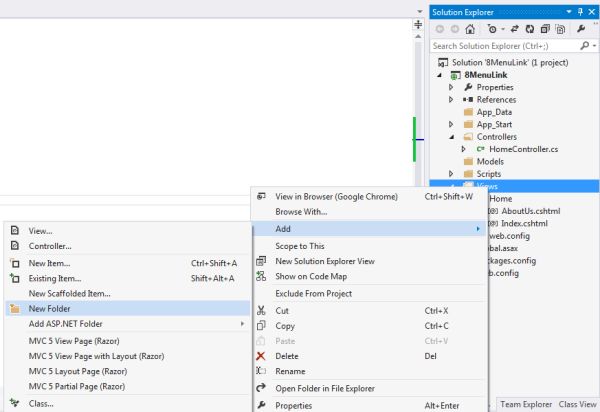
Task: Choose View in Browser (Google Chrome)
Action: coord(369,197)
